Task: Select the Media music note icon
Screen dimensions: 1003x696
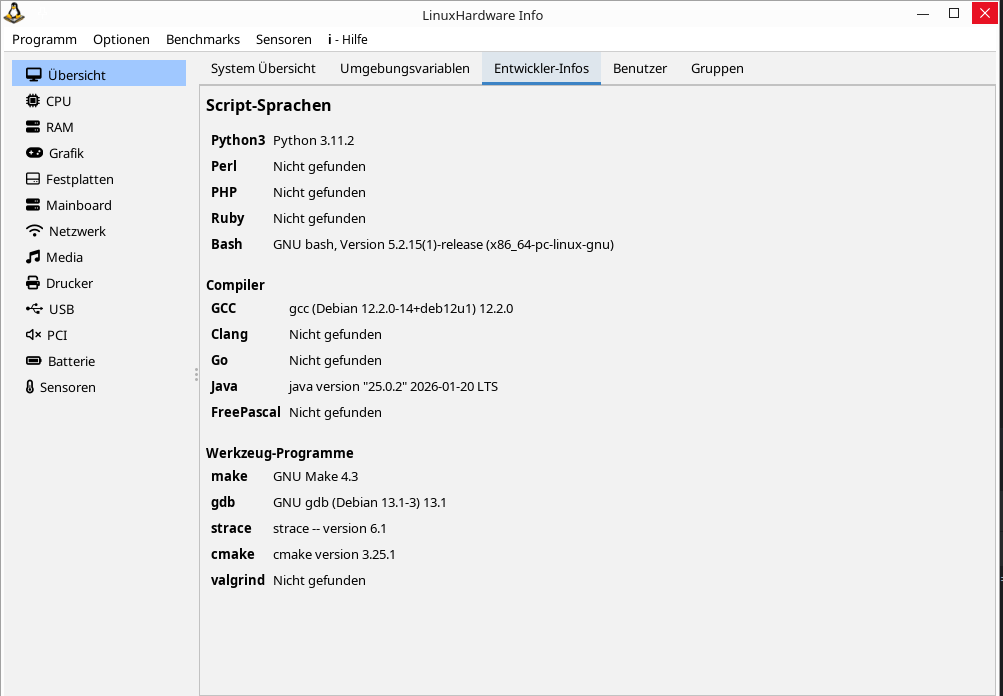Action: [33, 257]
